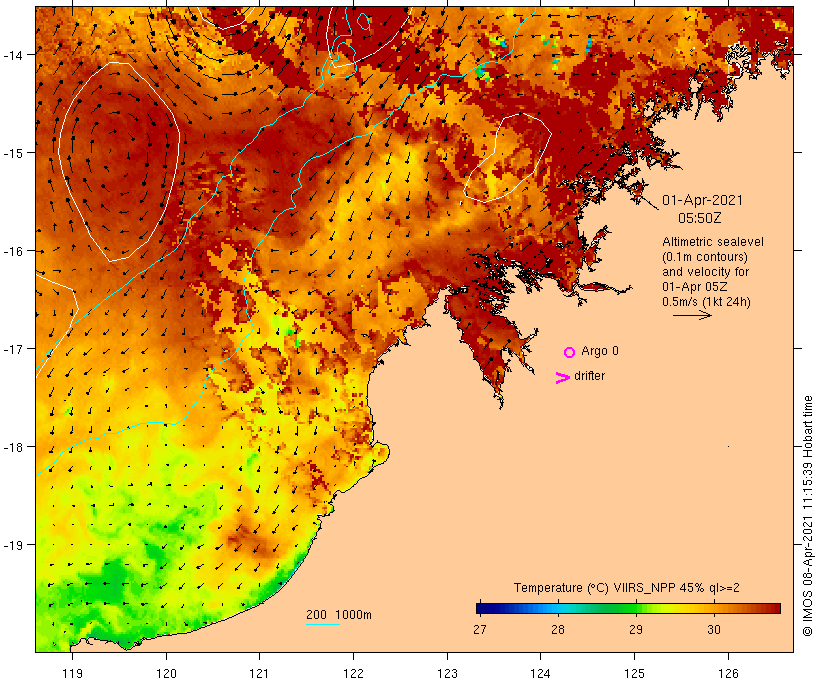Click the 122 longitude axis label

tap(353, 673)
